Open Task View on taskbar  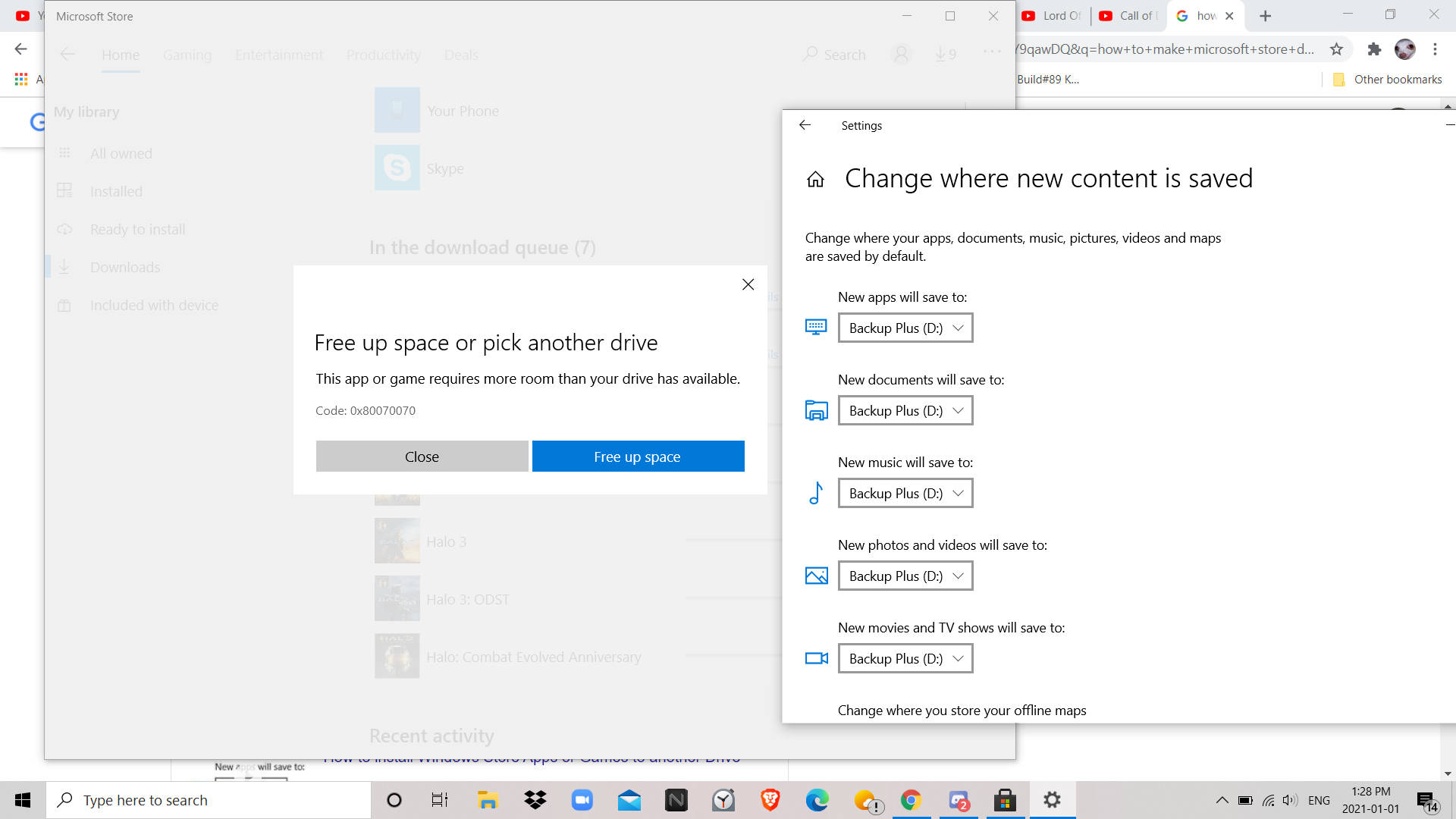[440, 800]
